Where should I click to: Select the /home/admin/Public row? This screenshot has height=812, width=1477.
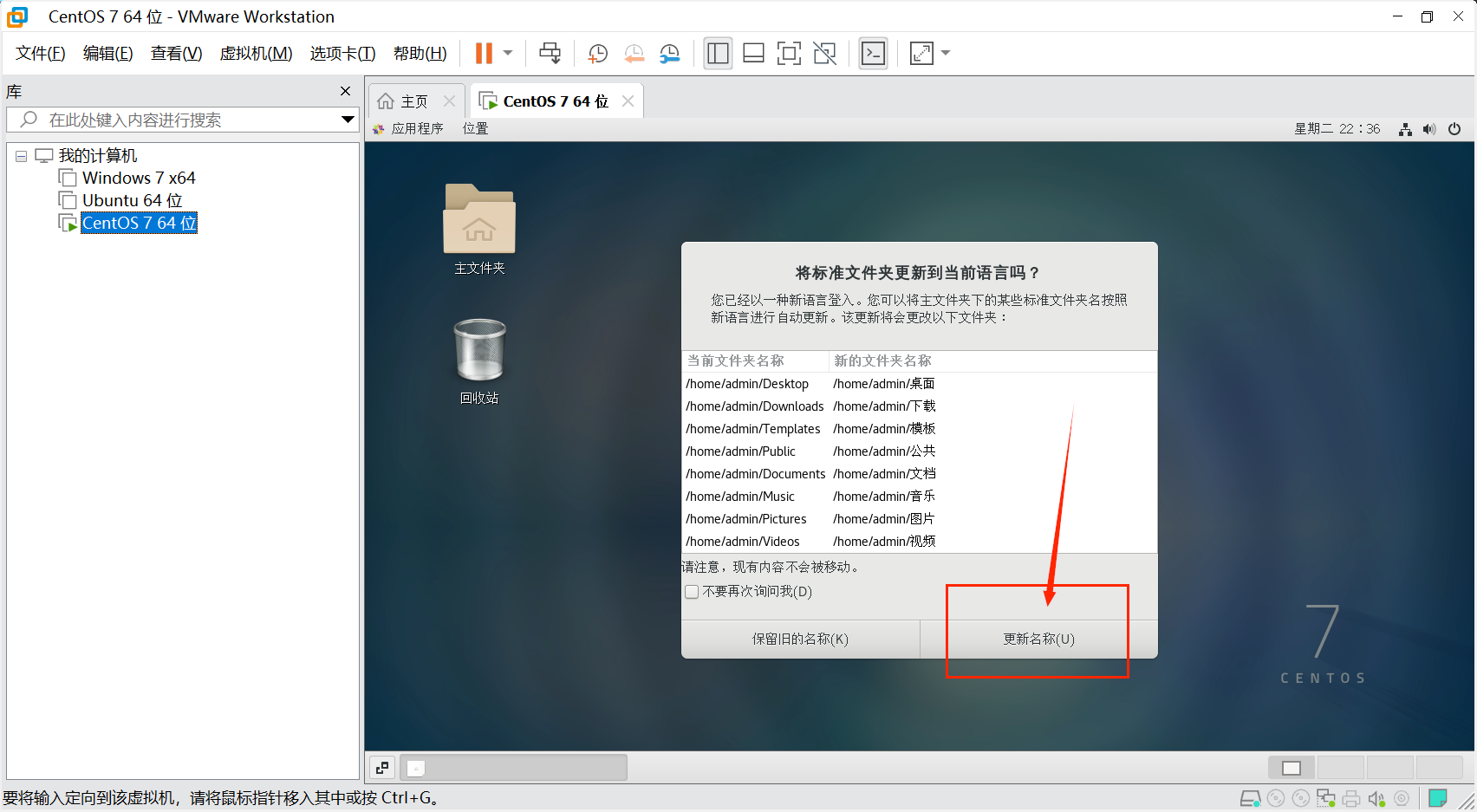(920, 451)
